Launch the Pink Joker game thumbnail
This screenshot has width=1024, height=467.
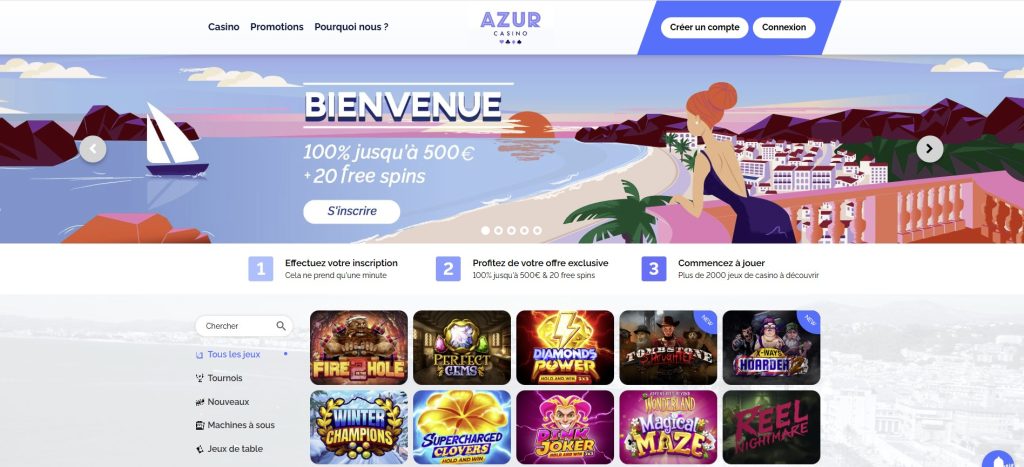(x=565, y=427)
